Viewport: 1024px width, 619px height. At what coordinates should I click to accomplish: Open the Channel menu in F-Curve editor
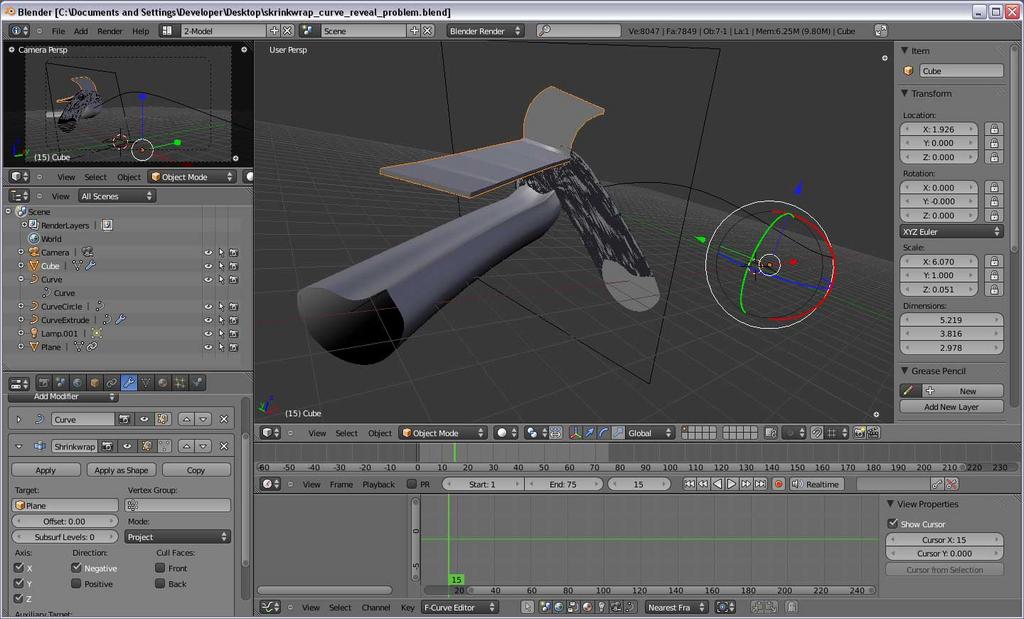[x=376, y=607]
